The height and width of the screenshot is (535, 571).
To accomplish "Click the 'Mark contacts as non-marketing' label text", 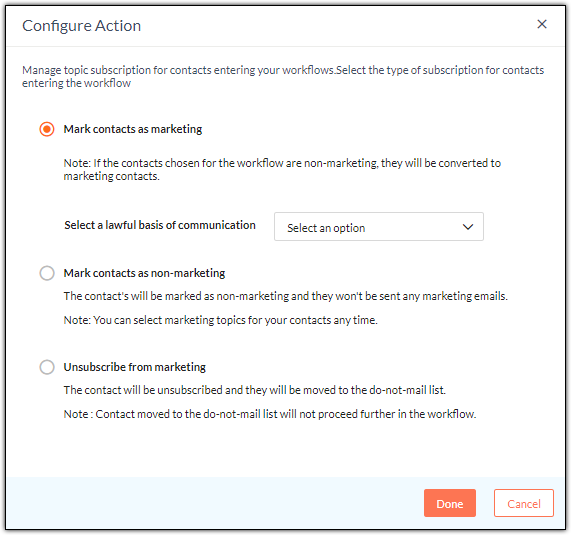I will [x=144, y=273].
